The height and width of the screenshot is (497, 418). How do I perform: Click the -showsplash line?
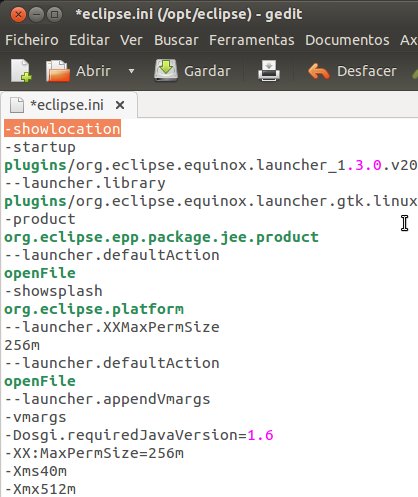coord(53,291)
